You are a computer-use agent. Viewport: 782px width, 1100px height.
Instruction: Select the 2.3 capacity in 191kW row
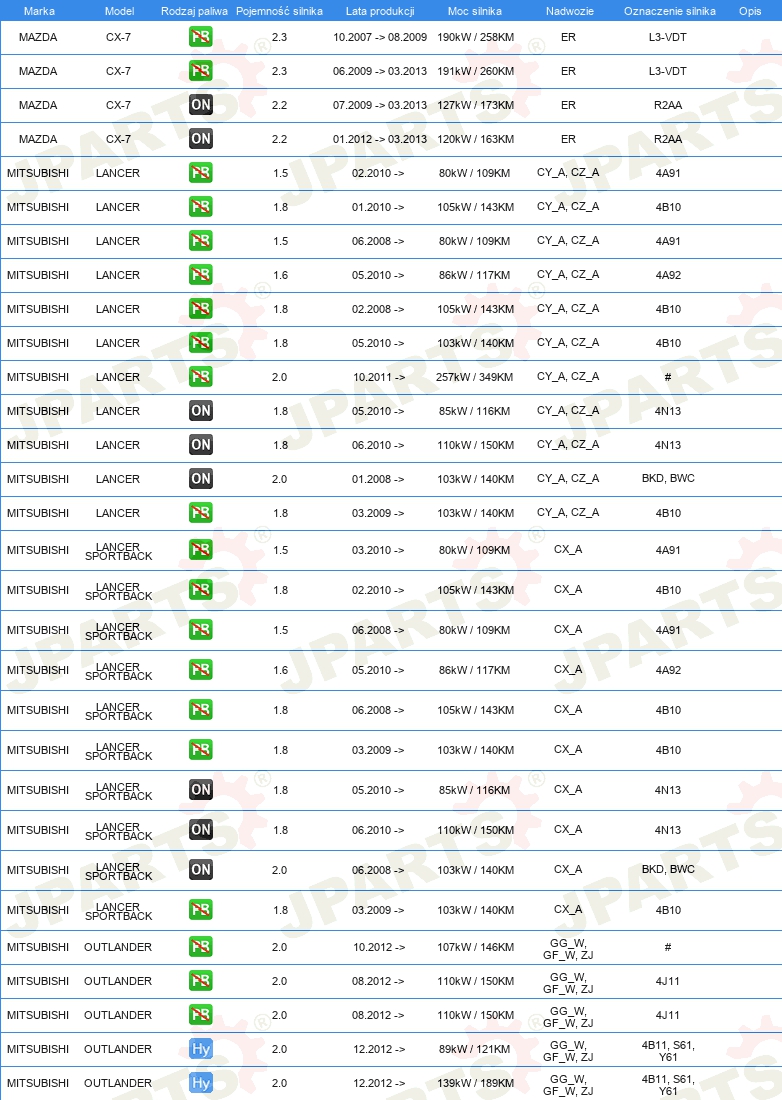coord(279,71)
